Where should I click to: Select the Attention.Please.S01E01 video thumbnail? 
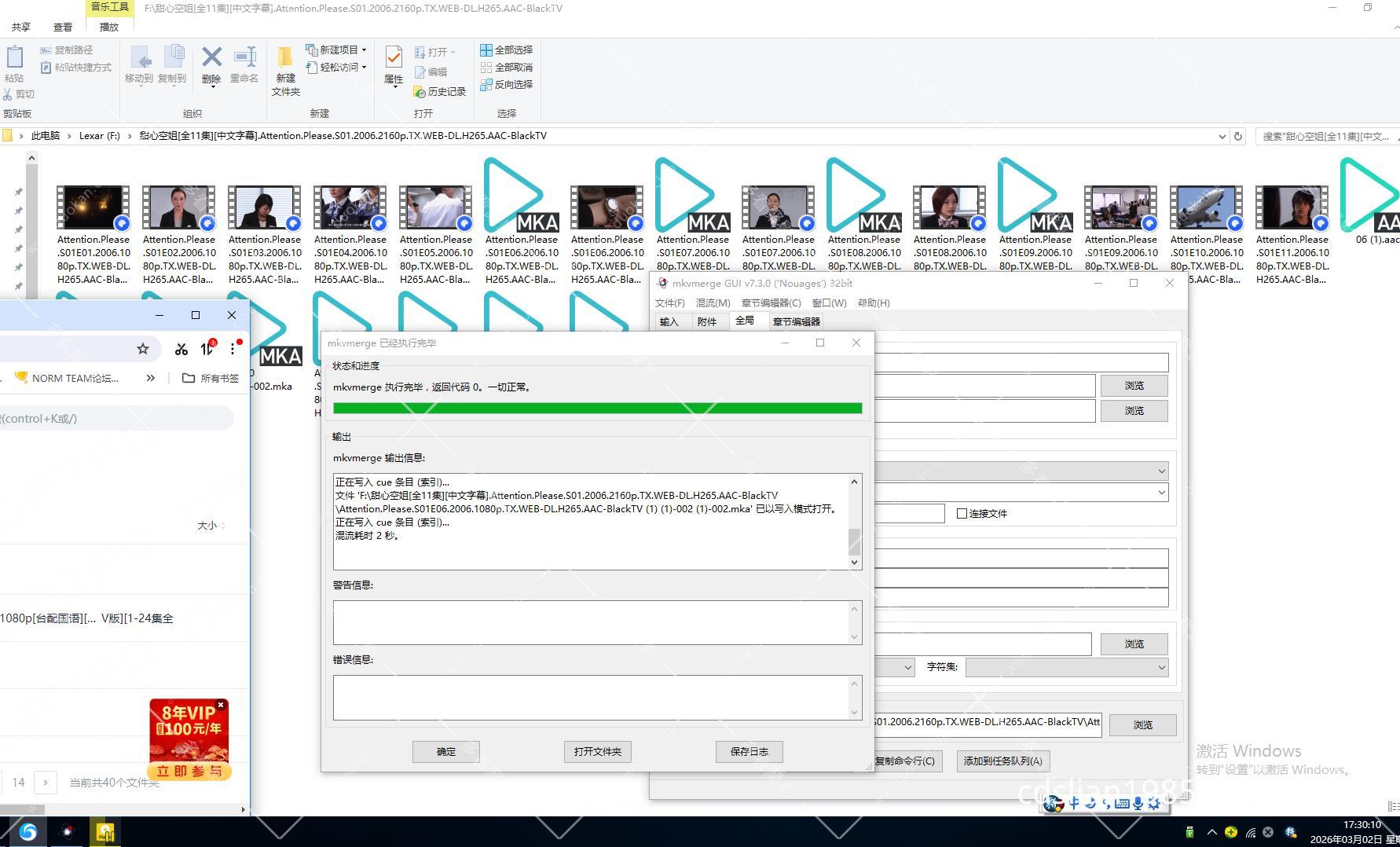pyautogui.click(x=93, y=207)
